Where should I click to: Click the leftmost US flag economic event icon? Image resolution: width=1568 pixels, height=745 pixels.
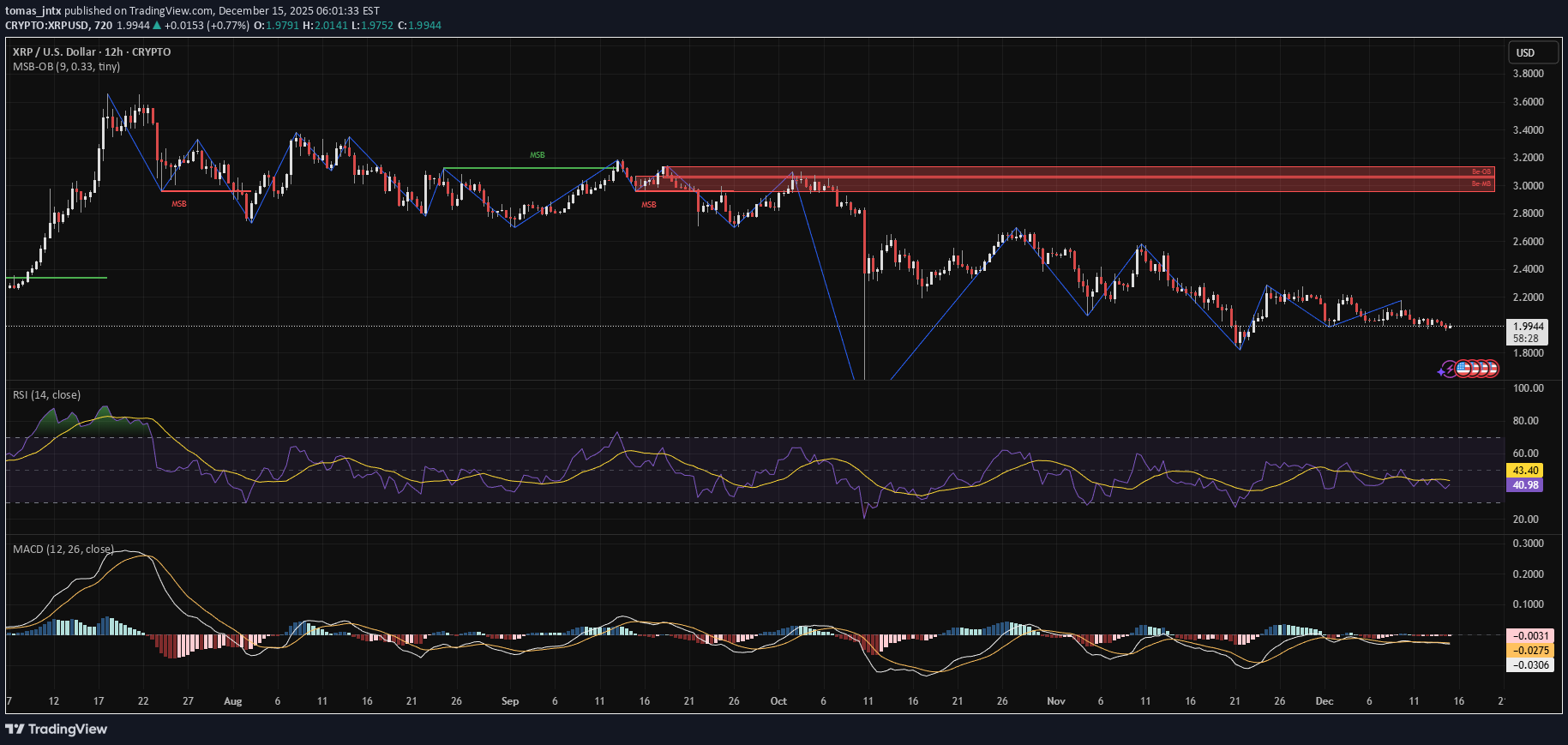coord(1463,369)
